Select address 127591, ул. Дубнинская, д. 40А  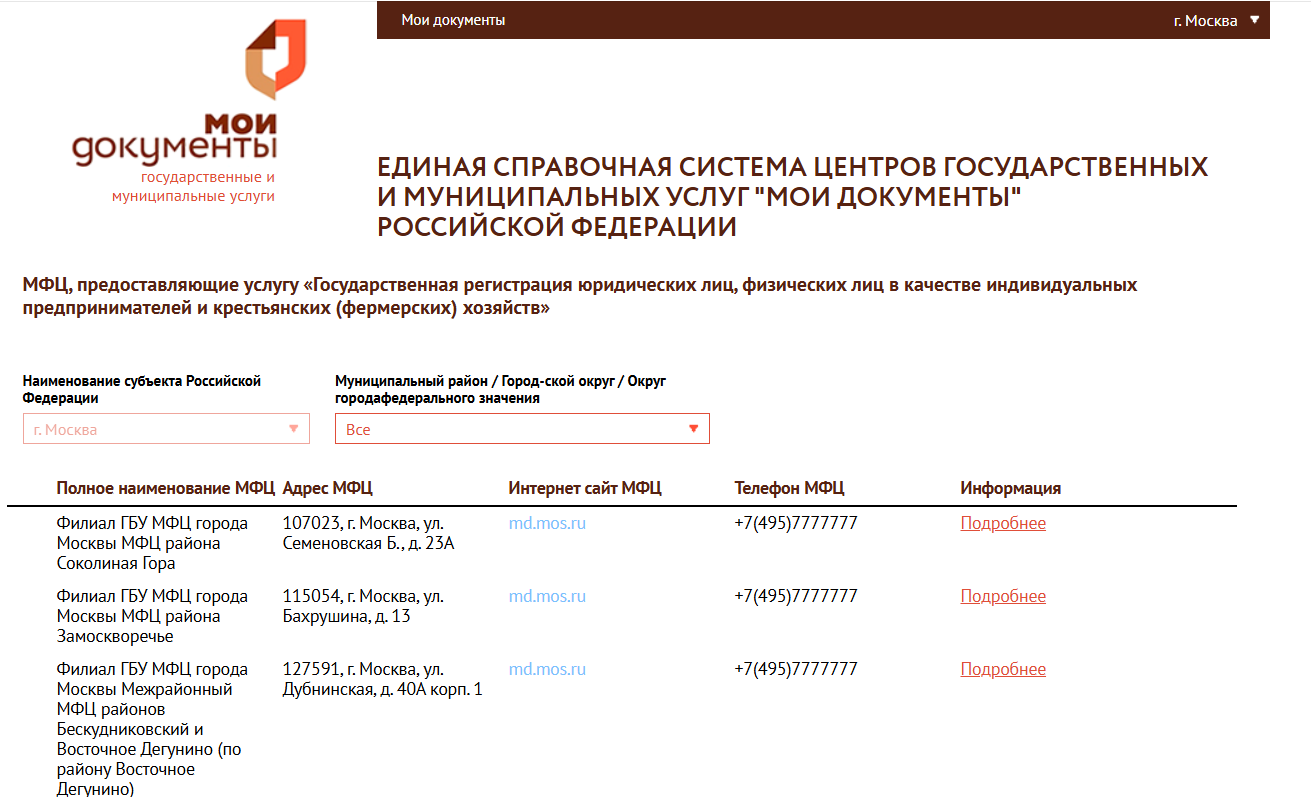(383, 679)
